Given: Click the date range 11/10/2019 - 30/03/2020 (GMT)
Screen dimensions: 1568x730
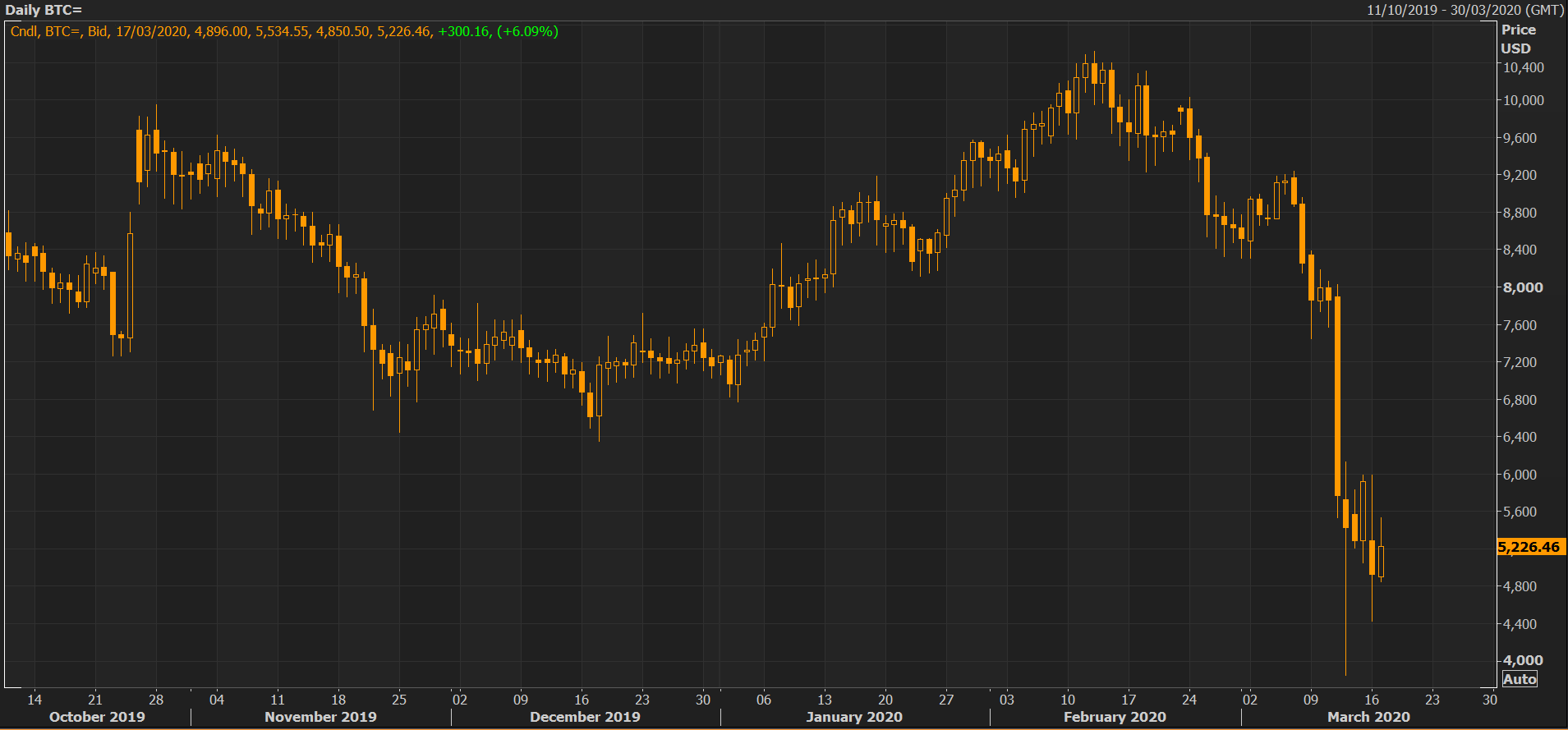Looking at the screenshot, I should point(1465,10).
